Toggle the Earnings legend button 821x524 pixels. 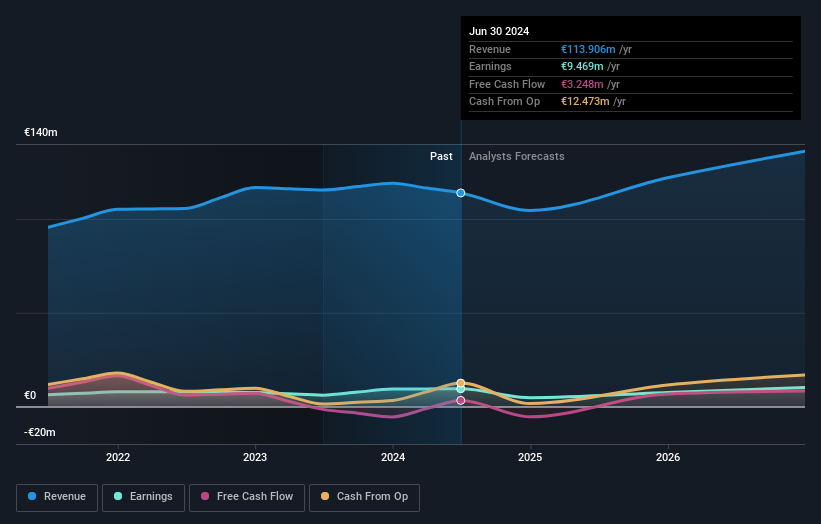click(143, 497)
